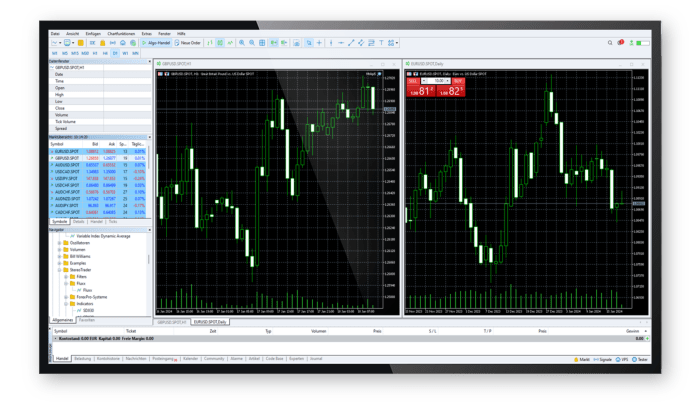Select the vertical line drawing tool
Viewport: 700px width, 413px height.
(331, 43)
